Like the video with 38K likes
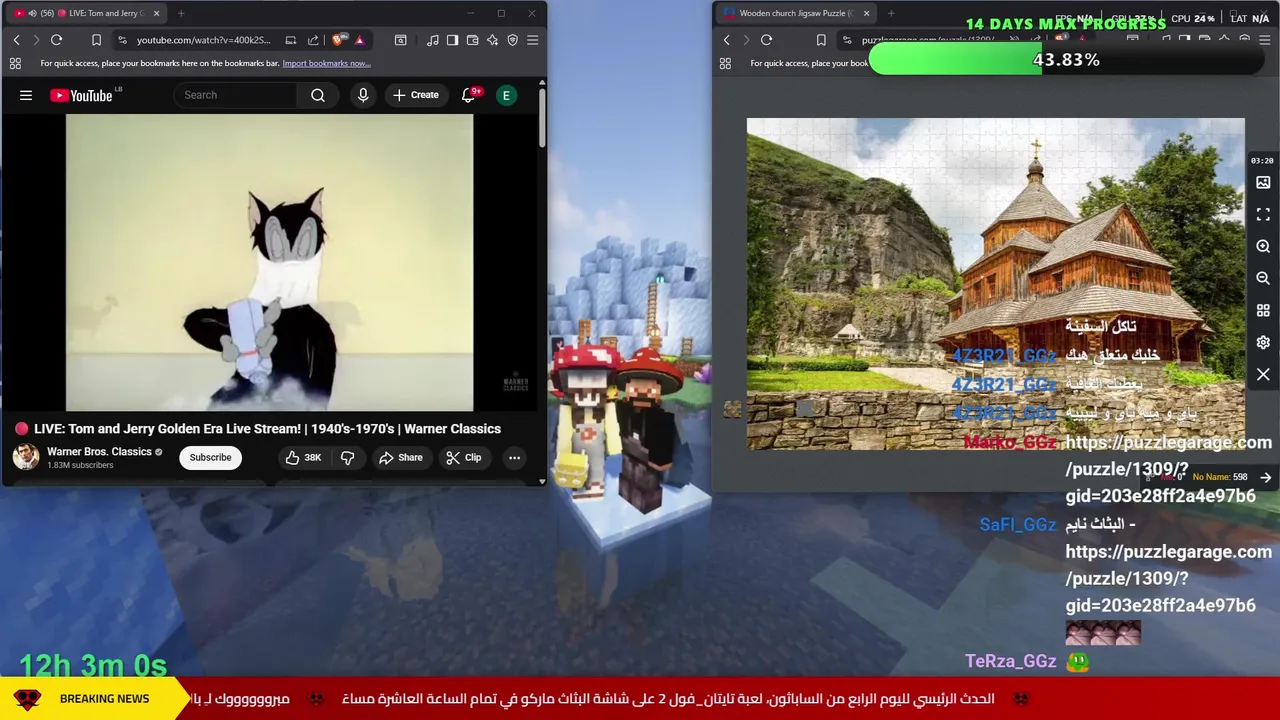Image resolution: width=1280 pixels, height=720 pixels. click(x=302, y=457)
